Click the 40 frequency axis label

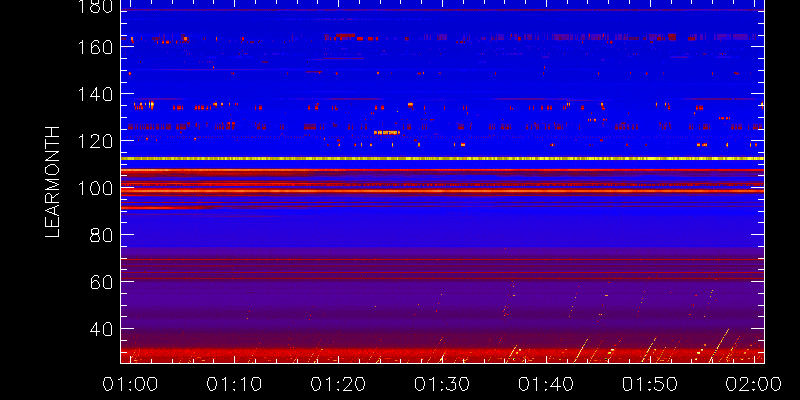pos(102,329)
